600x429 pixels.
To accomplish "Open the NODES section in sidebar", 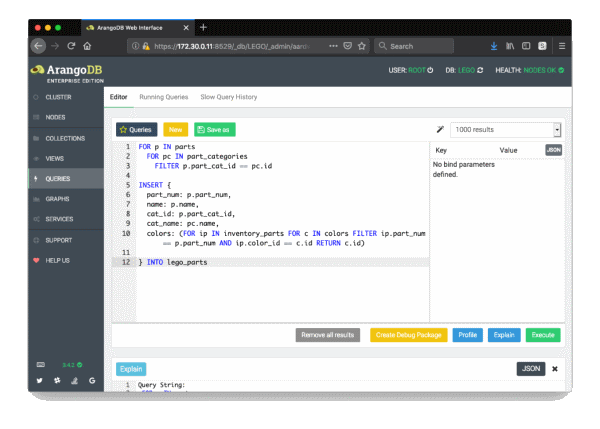I will [x=66, y=117].
